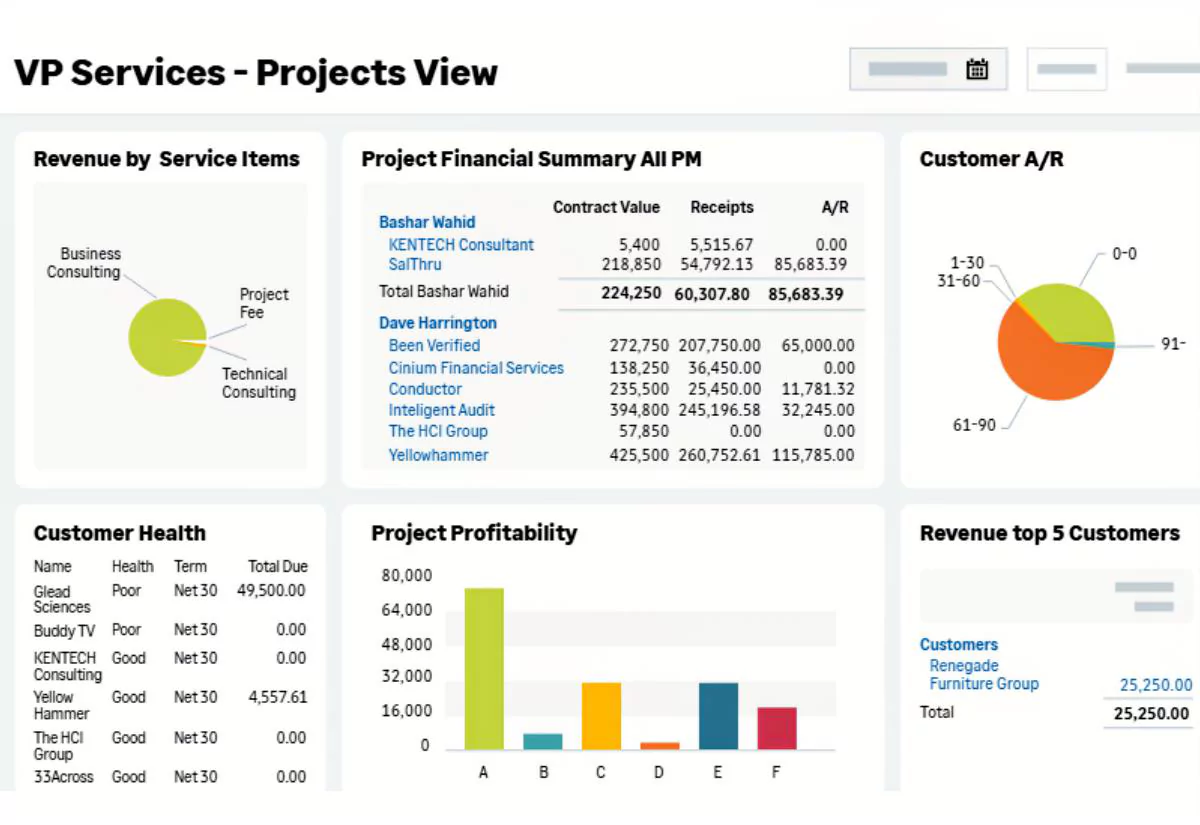
Task: Click Glead Sciences in Customer Health
Action: click(x=62, y=599)
